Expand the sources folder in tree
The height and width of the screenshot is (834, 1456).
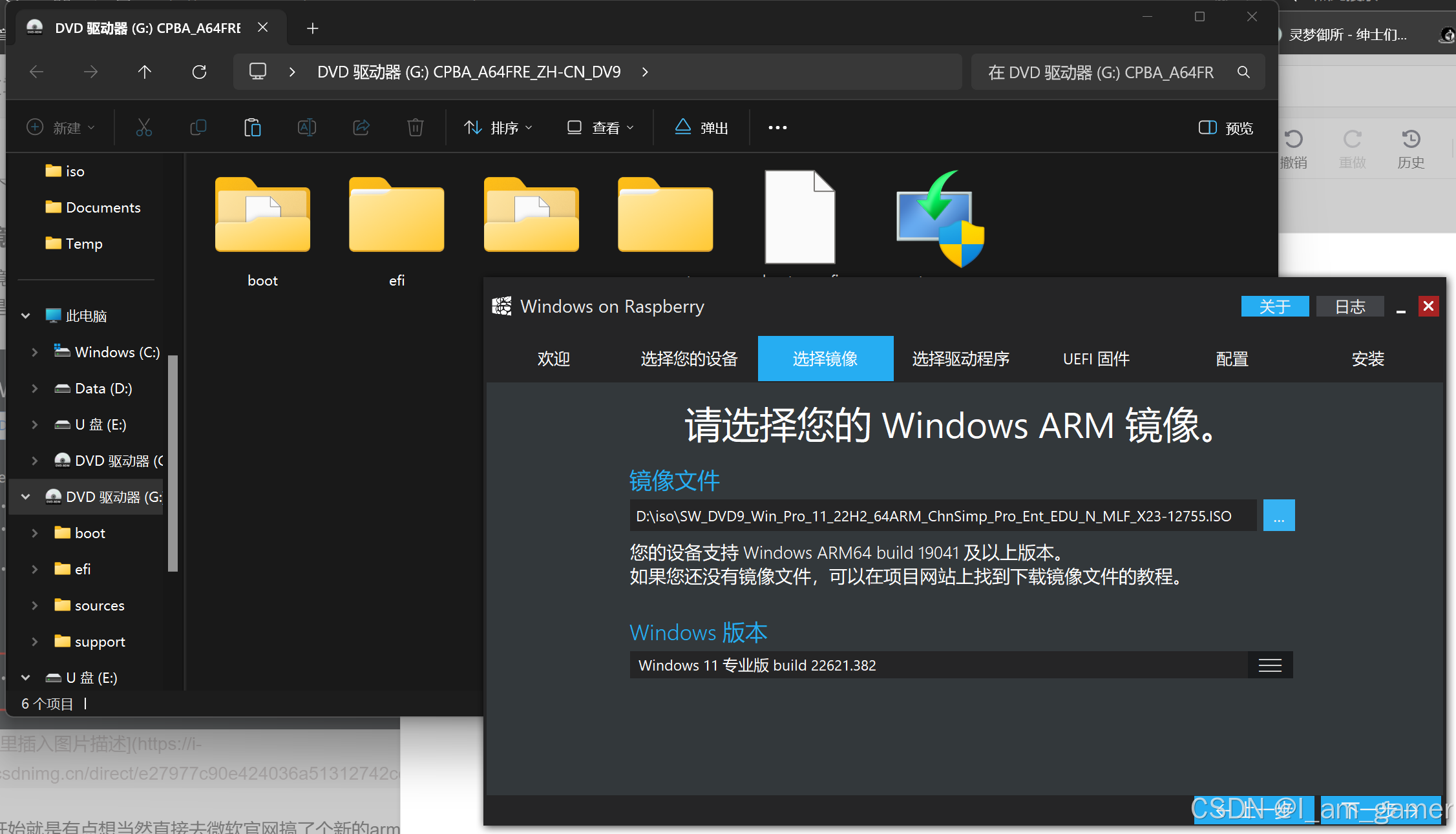(x=35, y=605)
